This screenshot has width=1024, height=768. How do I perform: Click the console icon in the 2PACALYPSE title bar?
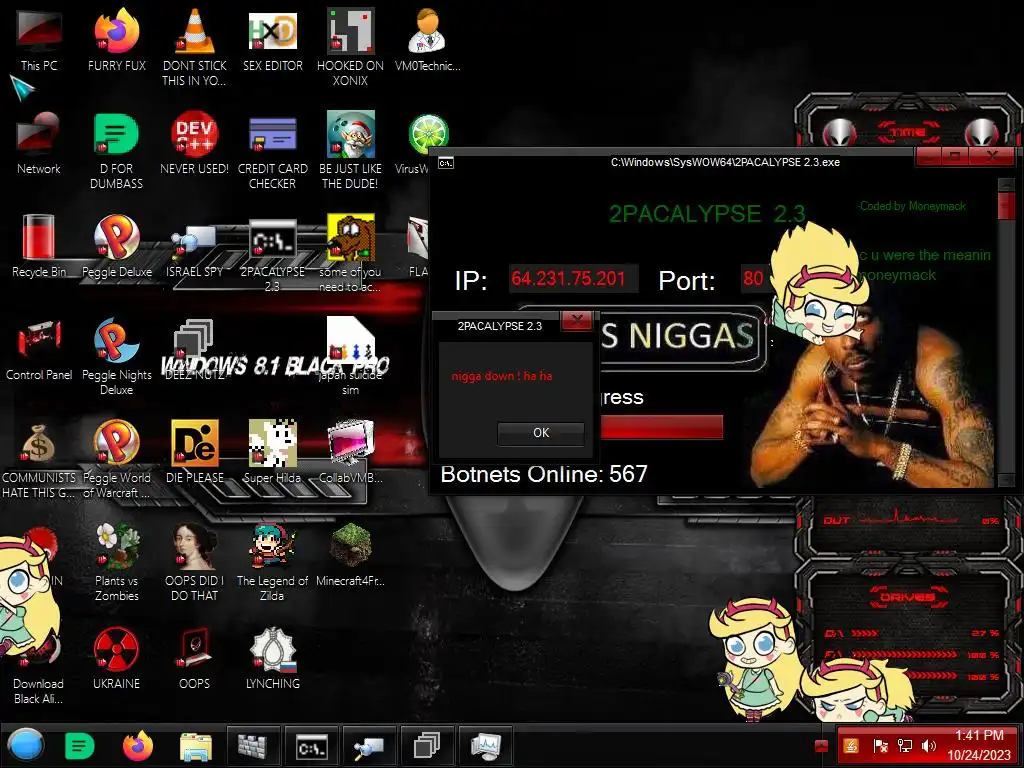(445, 163)
